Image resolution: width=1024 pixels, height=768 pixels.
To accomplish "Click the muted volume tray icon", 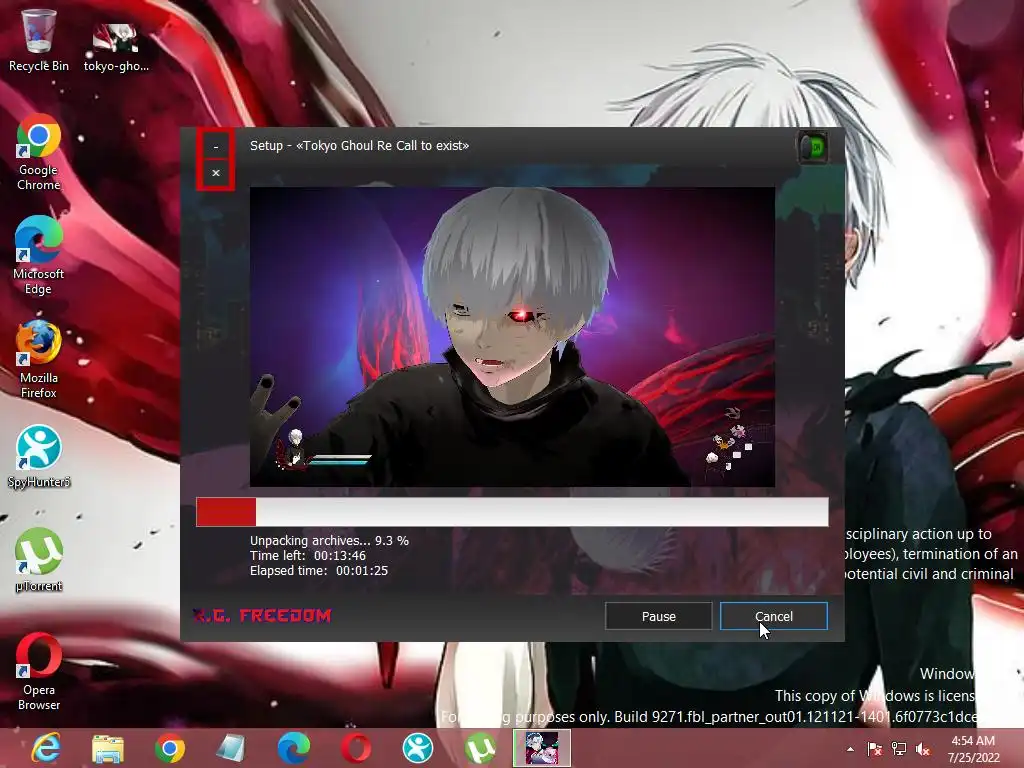I will tap(923, 749).
